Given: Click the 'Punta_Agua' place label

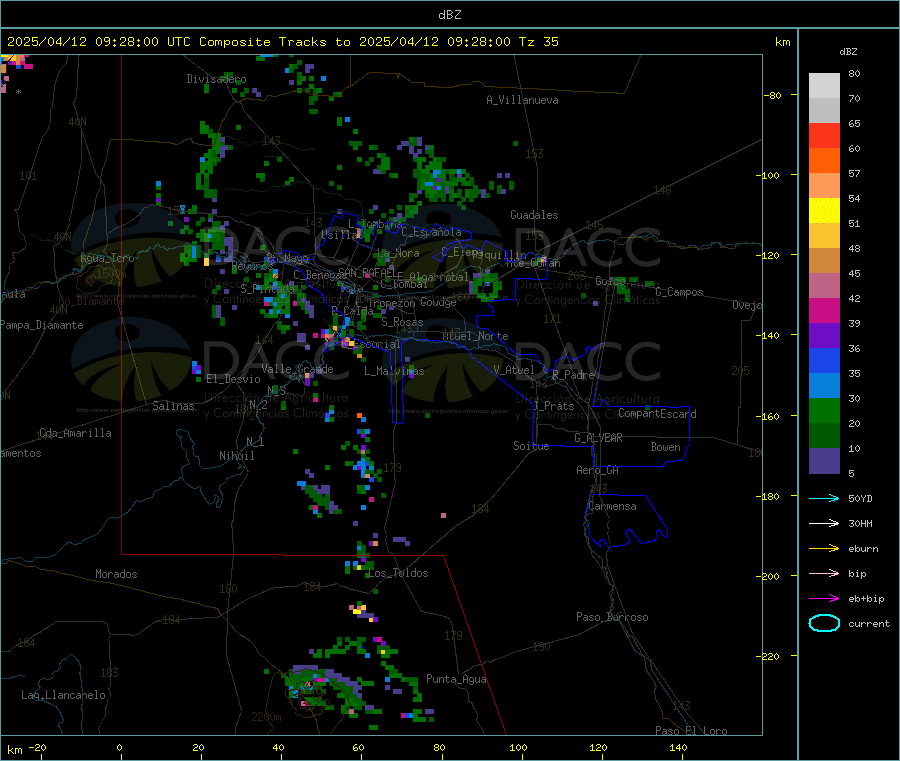Looking at the screenshot, I should (456, 679).
